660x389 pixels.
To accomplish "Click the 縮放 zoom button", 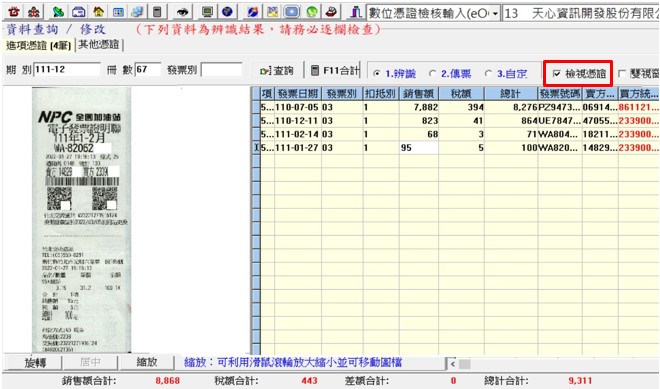I will pyautogui.click(x=146, y=362).
